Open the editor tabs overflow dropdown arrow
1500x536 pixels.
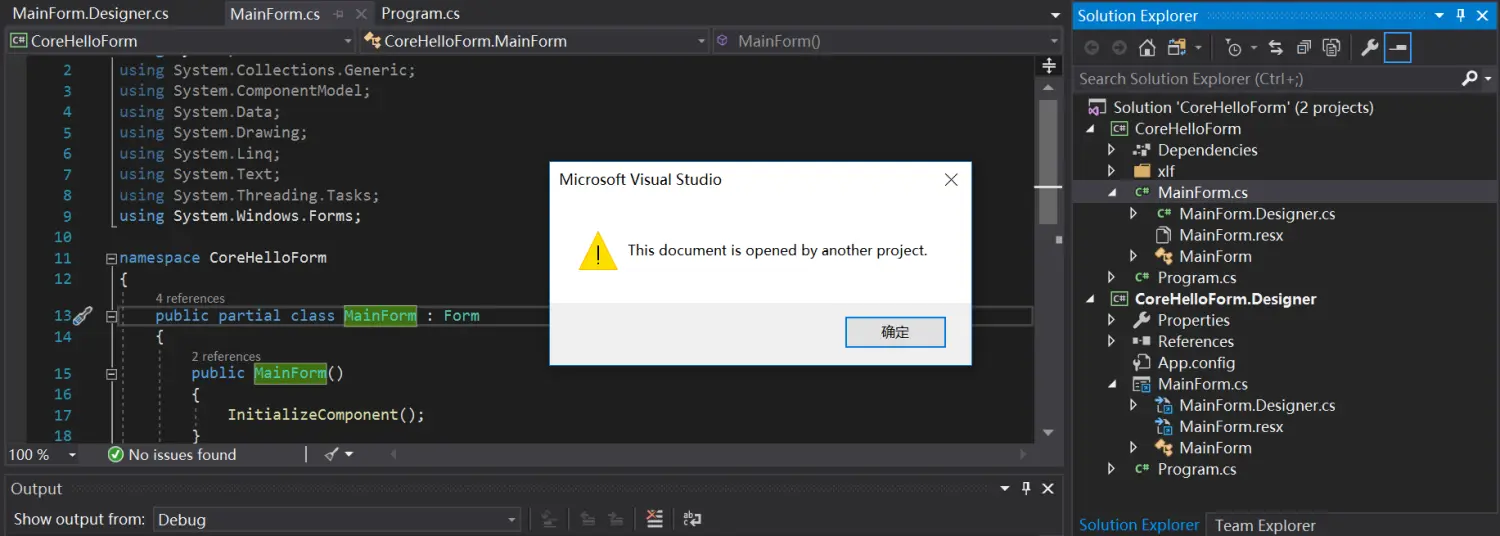pyautogui.click(x=1055, y=15)
